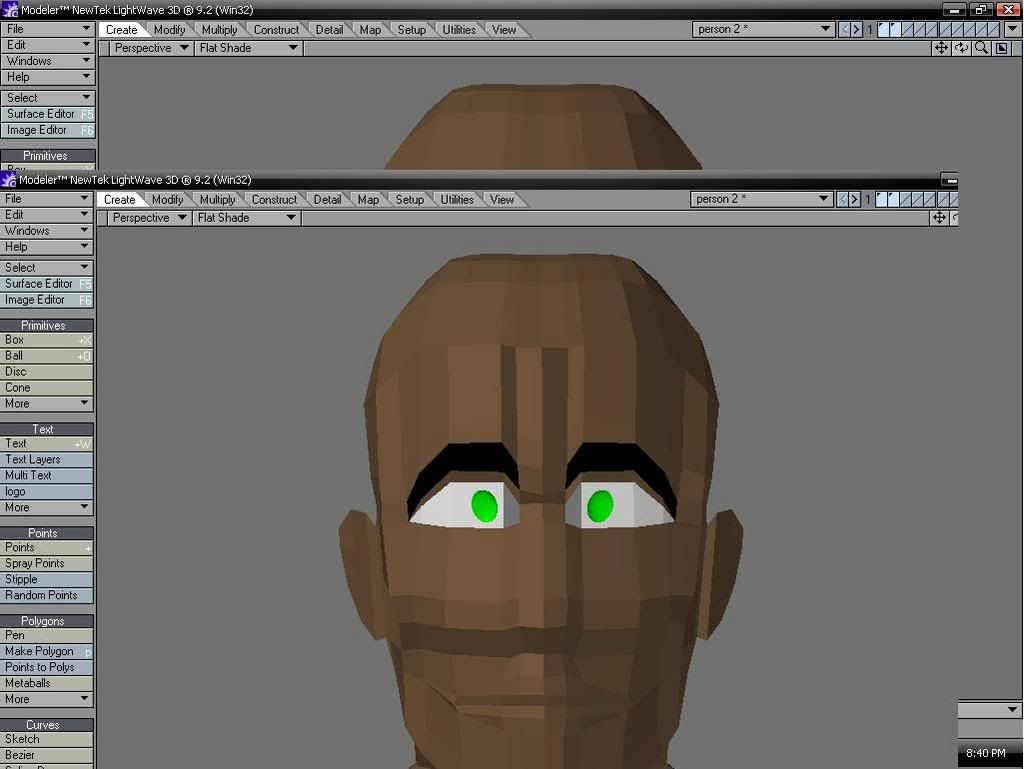Click LightWave logo icon in front window title bar
Image resolution: width=1024 pixels, height=769 pixels.
[x=8, y=180]
